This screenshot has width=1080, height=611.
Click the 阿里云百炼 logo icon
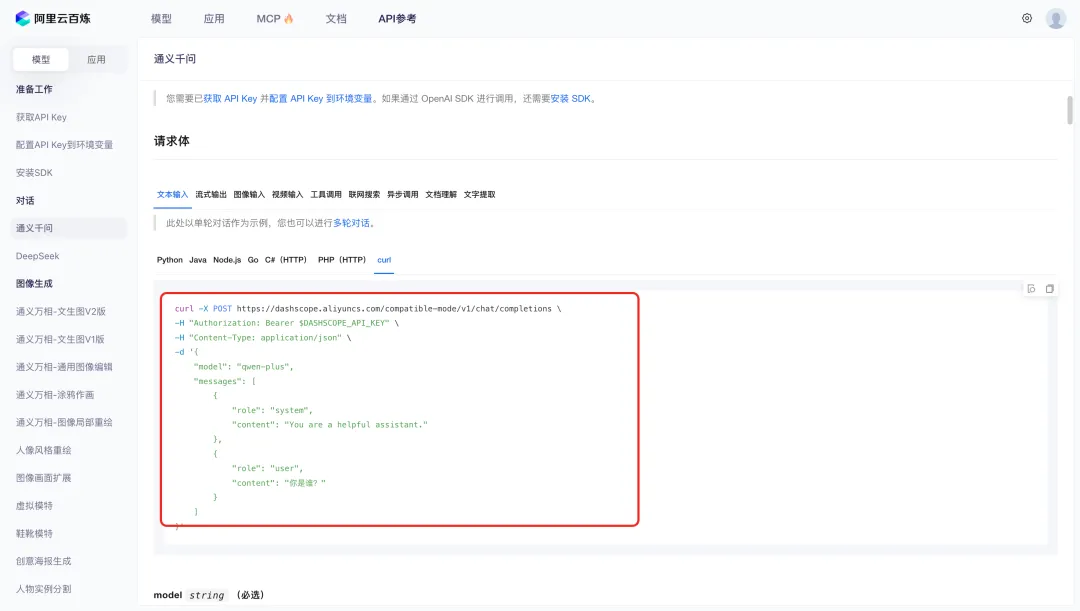(23, 19)
